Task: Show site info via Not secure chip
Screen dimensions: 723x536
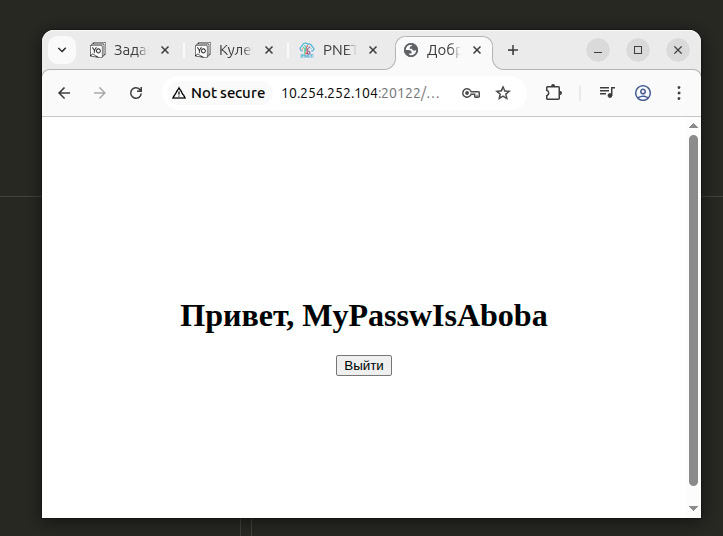Action: [x=219, y=93]
